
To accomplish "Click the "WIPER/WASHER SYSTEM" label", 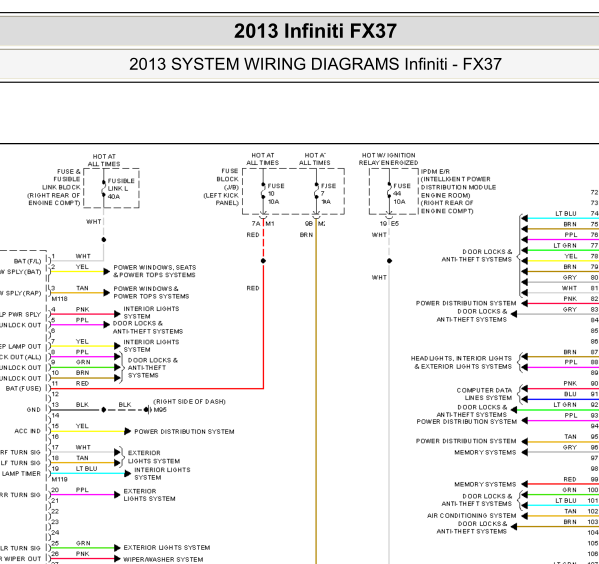I will pyautogui.click(x=163, y=559).
